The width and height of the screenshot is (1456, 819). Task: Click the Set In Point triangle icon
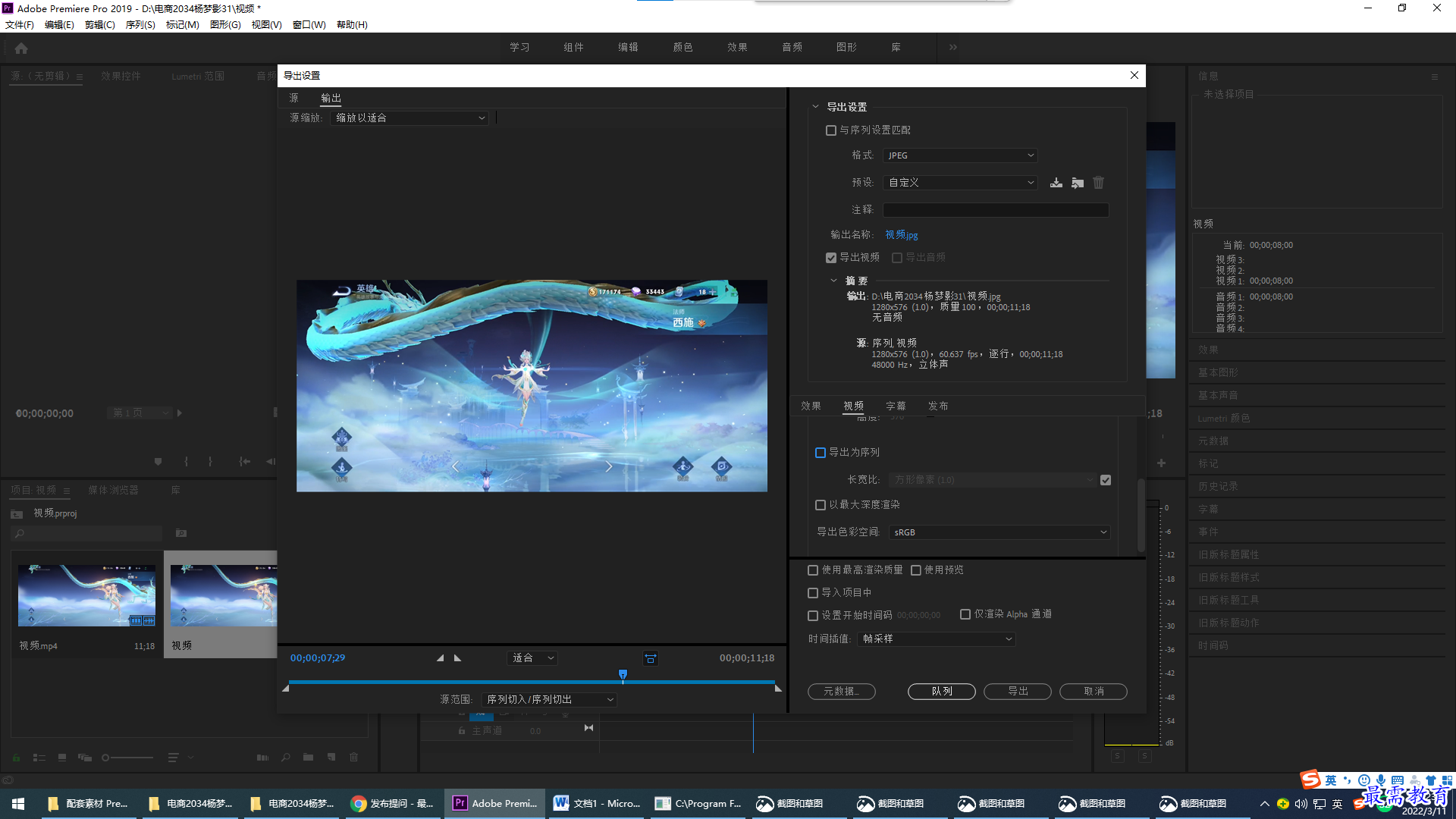click(x=440, y=658)
